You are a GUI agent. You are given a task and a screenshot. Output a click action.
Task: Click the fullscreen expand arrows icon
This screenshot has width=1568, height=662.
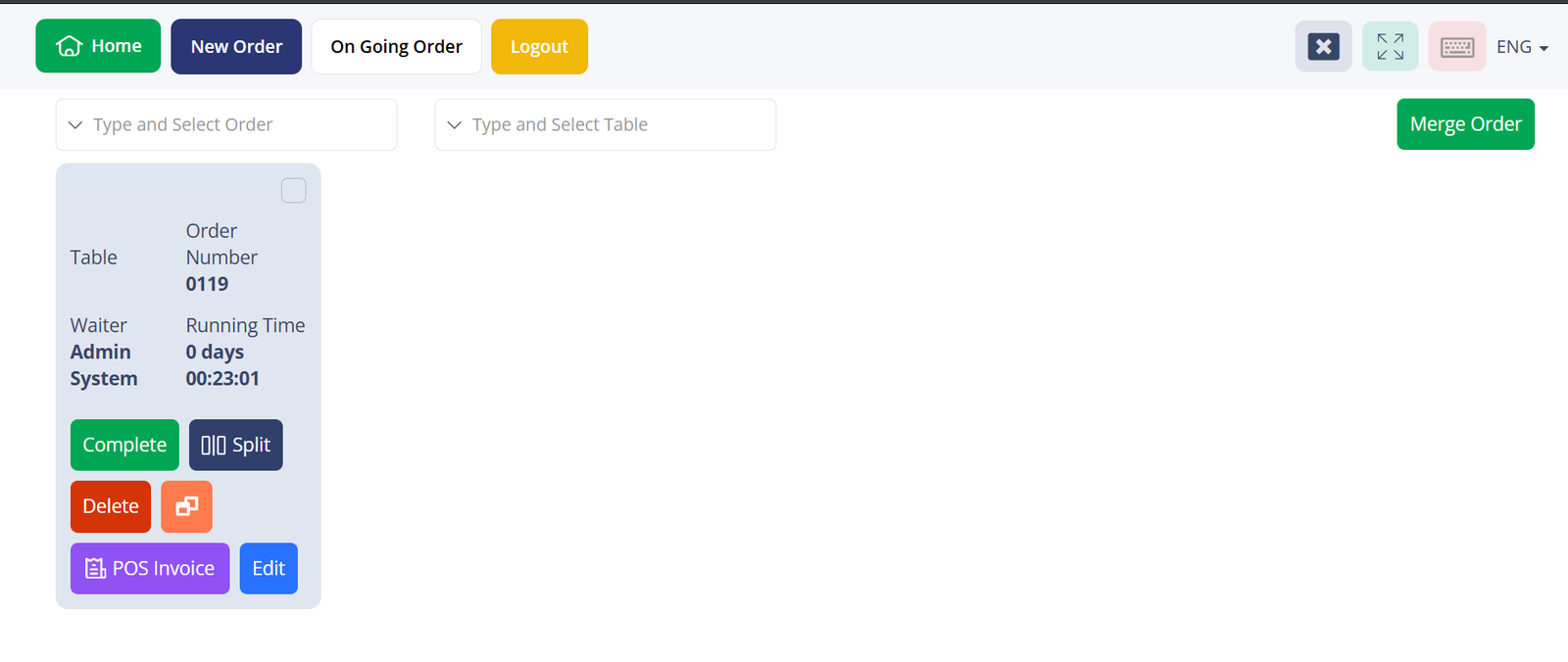[1390, 46]
